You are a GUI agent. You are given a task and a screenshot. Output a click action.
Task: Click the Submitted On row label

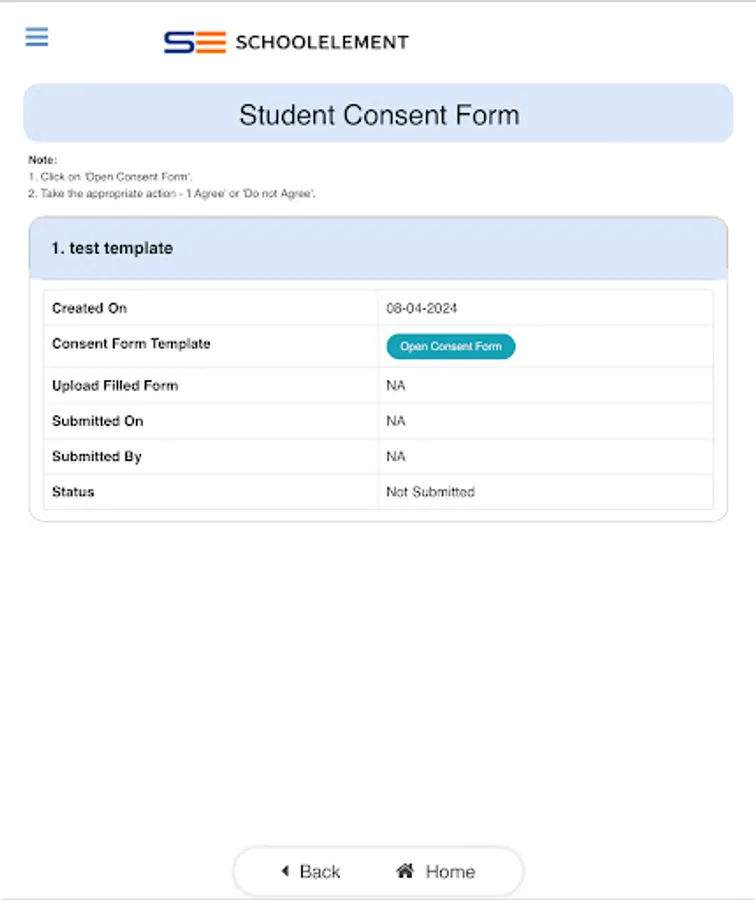tap(97, 421)
